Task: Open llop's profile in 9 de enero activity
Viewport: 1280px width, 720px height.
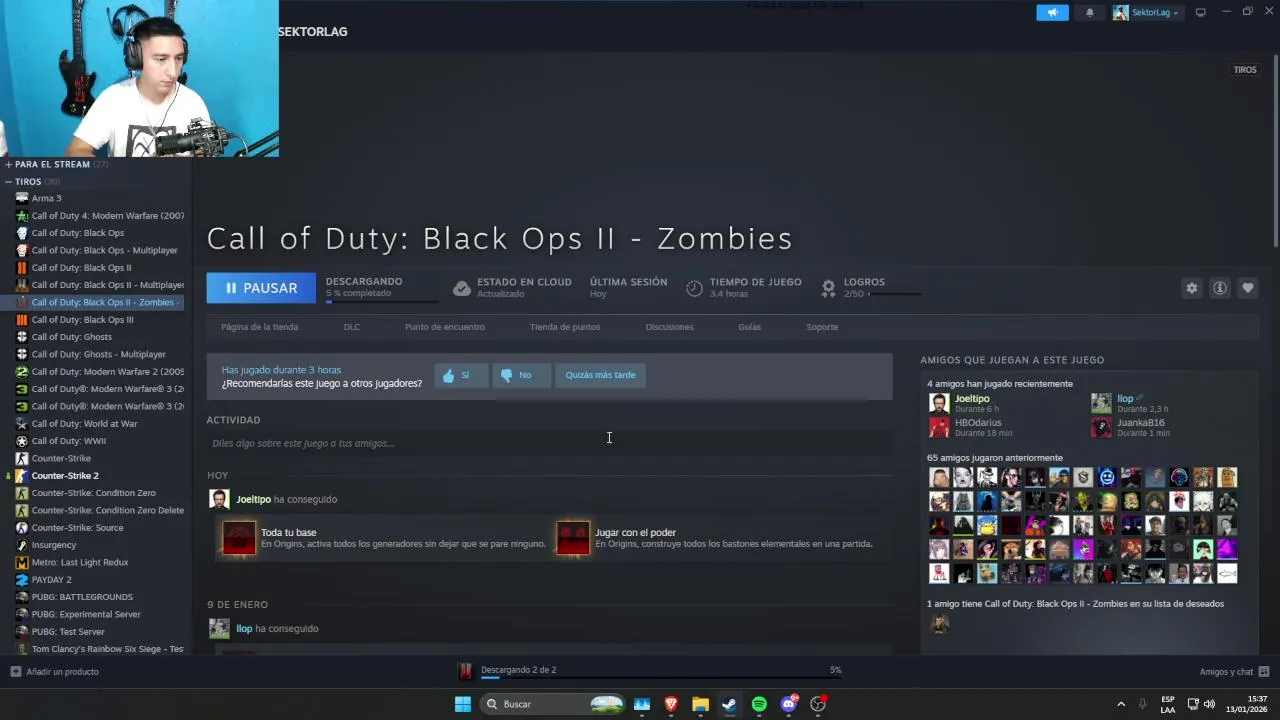Action: pyautogui.click(x=244, y=628)
